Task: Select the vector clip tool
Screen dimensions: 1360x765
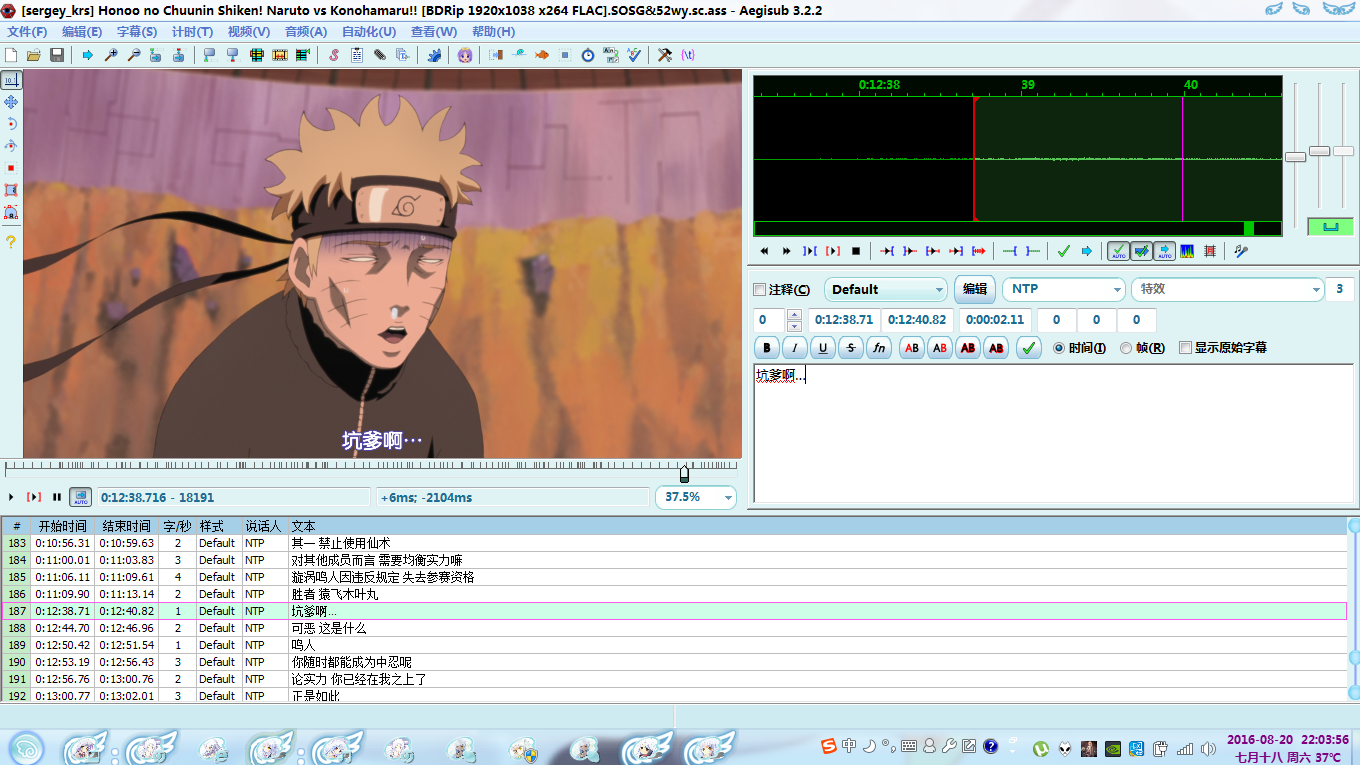Action: coord(11,212)
